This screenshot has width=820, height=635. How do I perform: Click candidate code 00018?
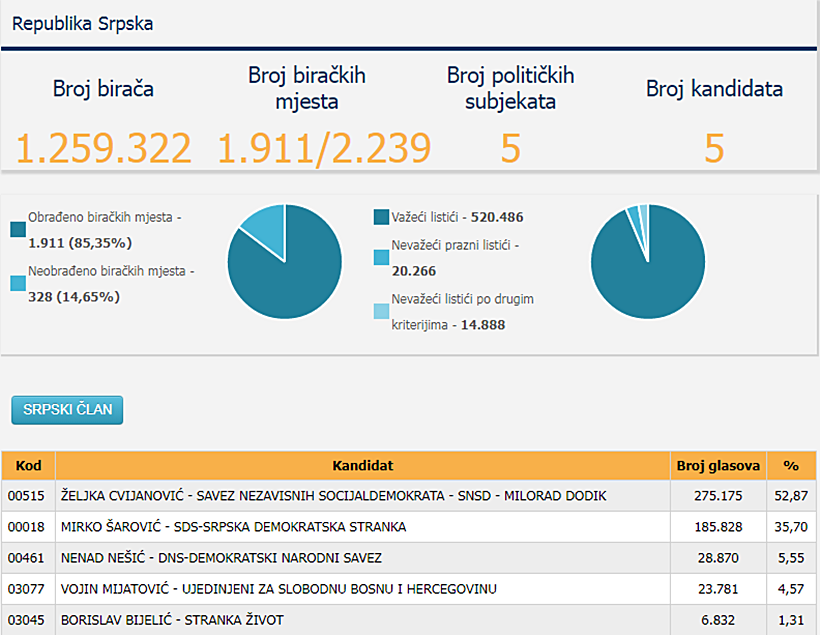26,527
